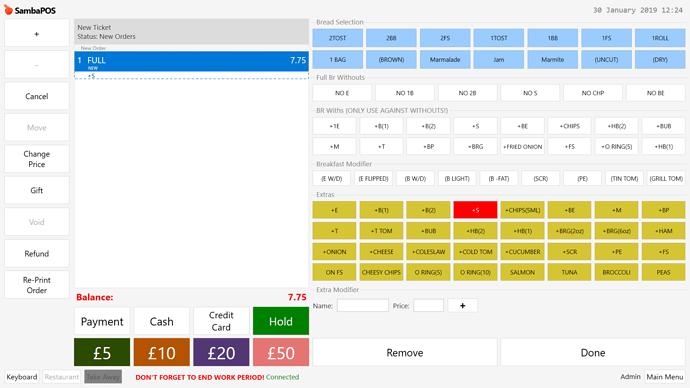The width and height of the screenshot is (690, 388).
Task: Choose 2BB bread option
Action: click(x=391, y=38)
